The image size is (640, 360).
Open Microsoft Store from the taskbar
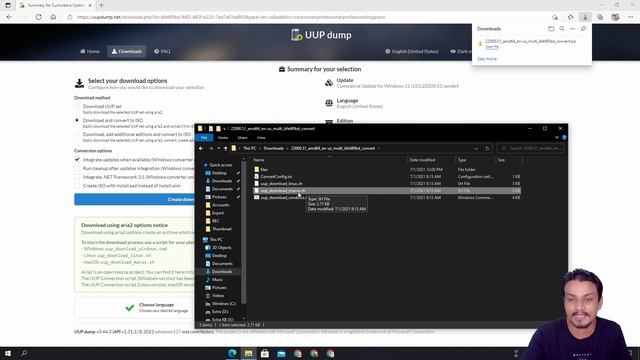tap(265, 353)
